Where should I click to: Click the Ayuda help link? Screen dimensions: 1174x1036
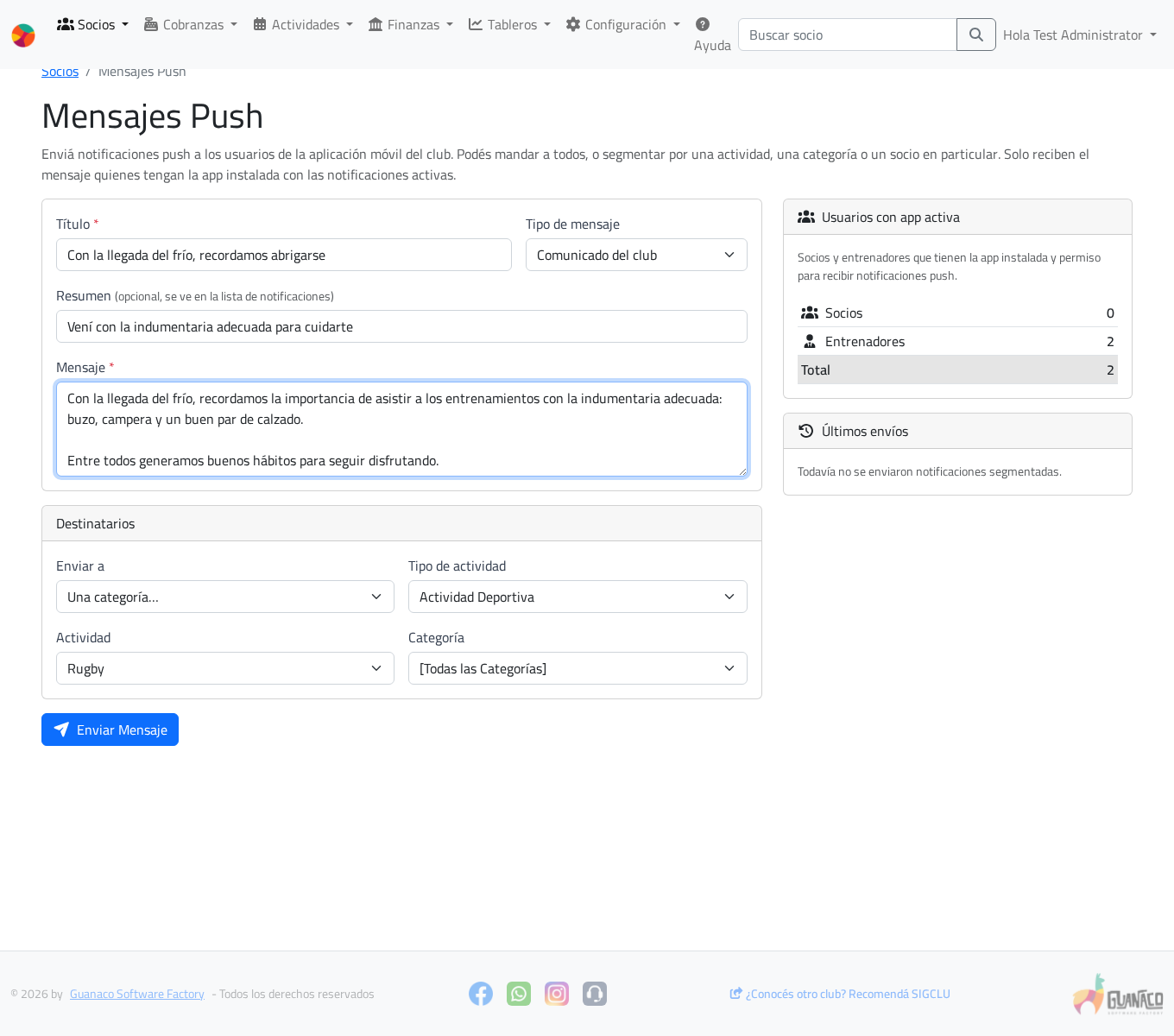[x=712, y=35]
